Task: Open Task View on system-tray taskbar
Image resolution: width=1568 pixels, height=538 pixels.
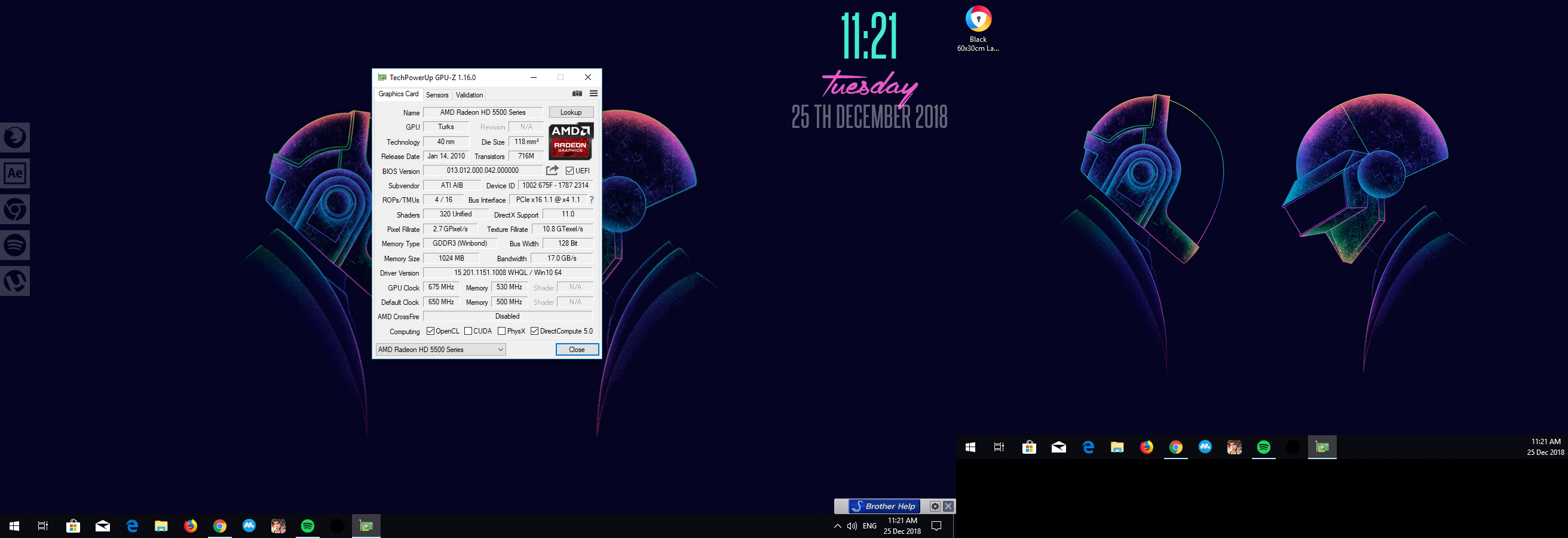Action: [42, 526]
